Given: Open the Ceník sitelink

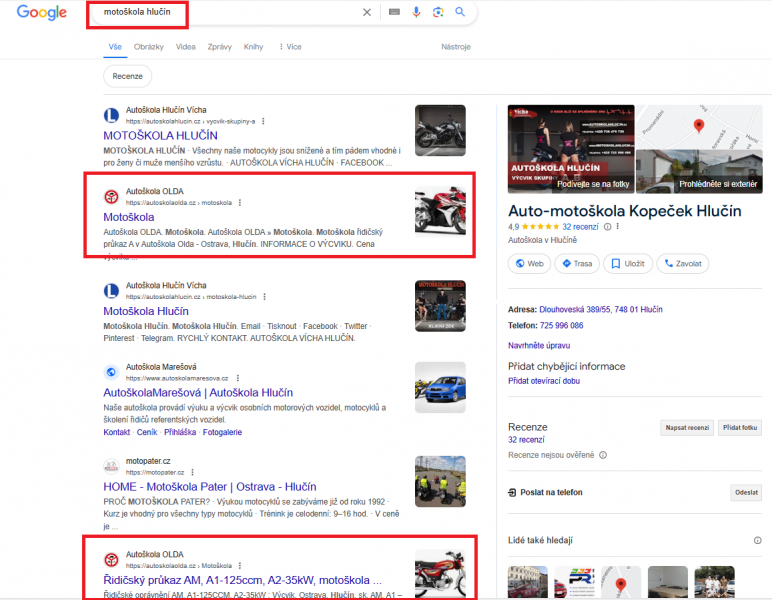Looking at the screenshot, I should (x=147, y=432).
